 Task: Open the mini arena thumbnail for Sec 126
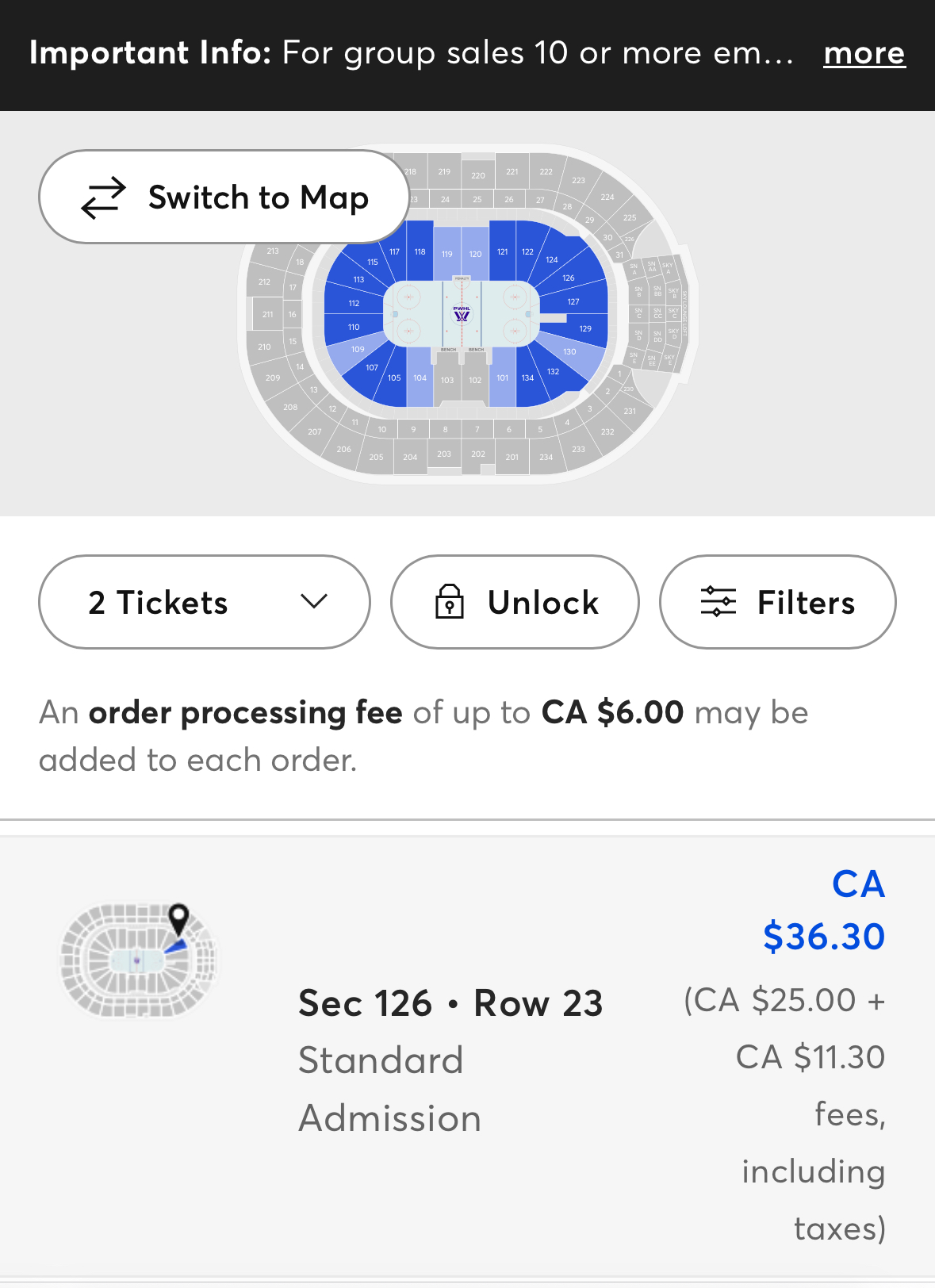coord(139,960)
